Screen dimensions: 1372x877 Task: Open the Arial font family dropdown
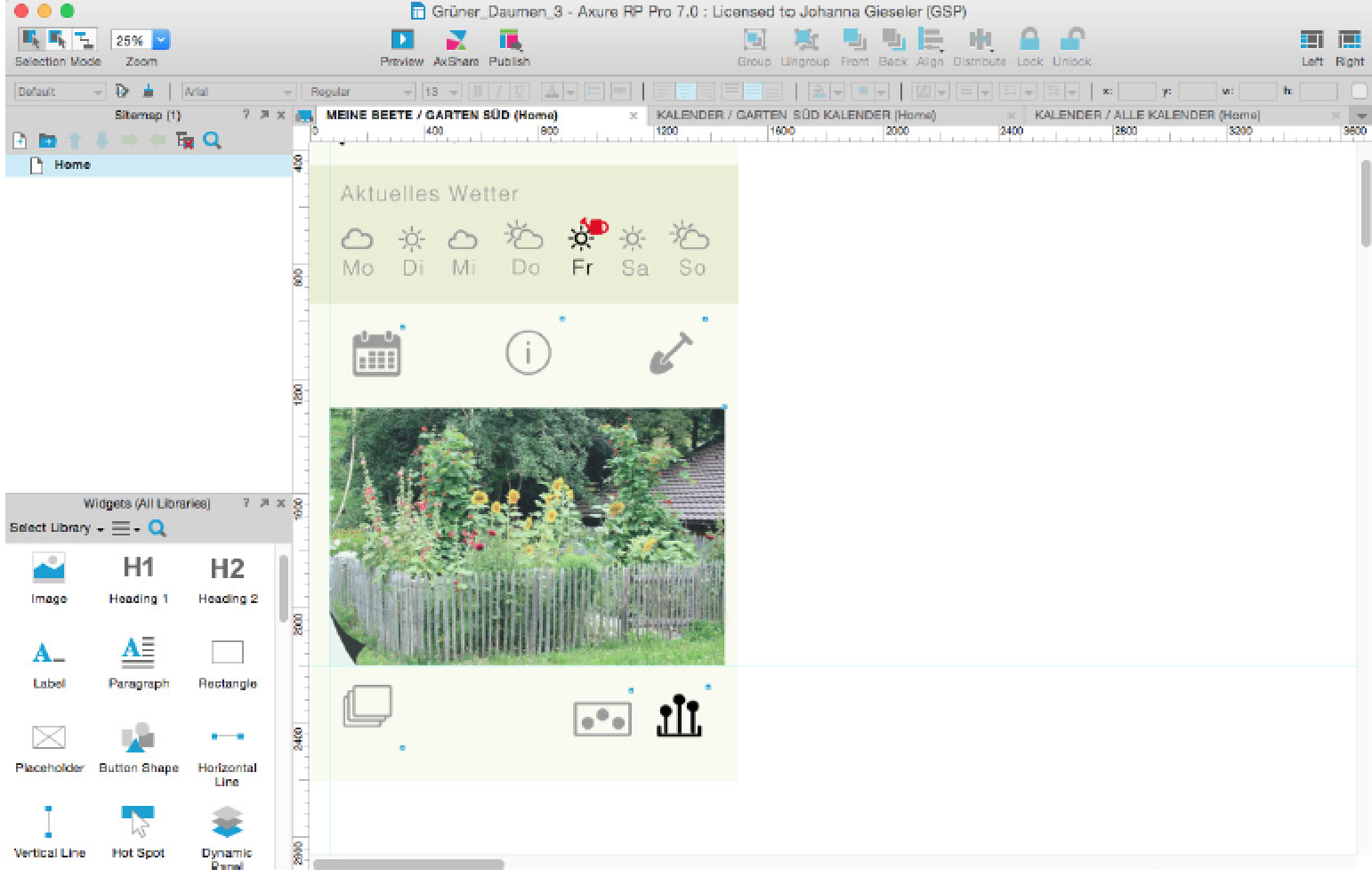[238, 92]
